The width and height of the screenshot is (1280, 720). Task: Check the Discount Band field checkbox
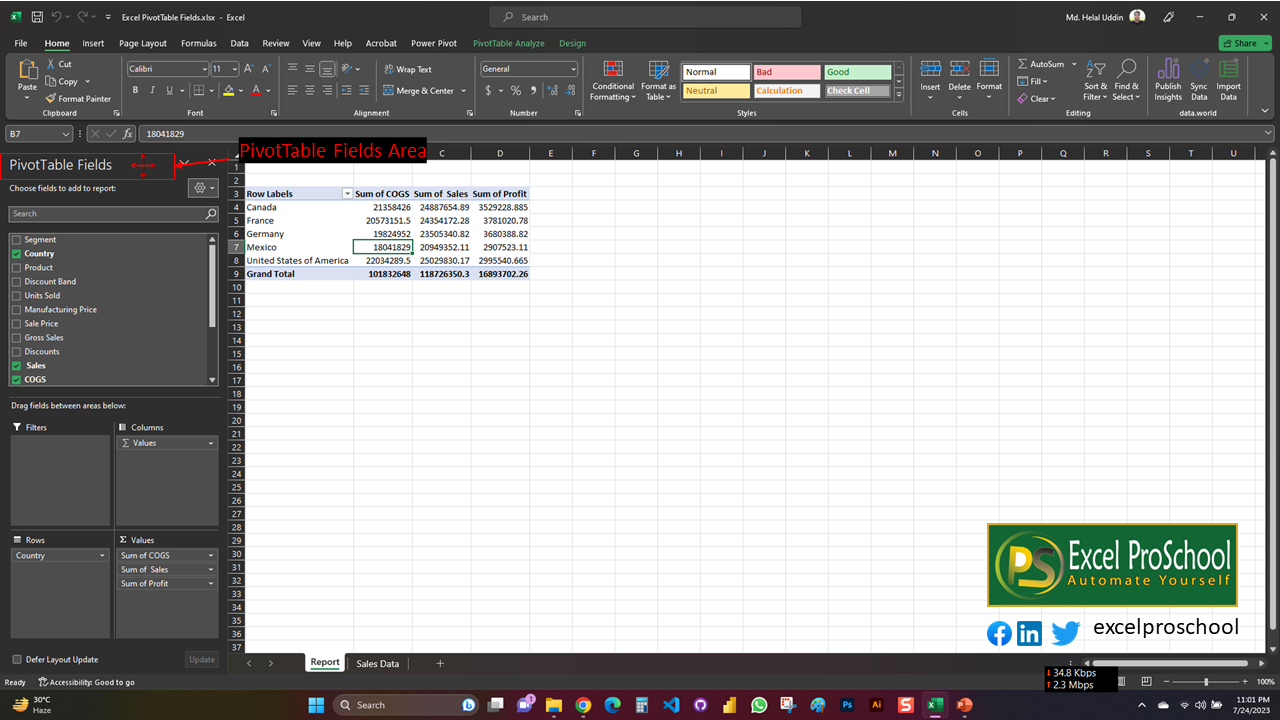[x=16, y=282]
